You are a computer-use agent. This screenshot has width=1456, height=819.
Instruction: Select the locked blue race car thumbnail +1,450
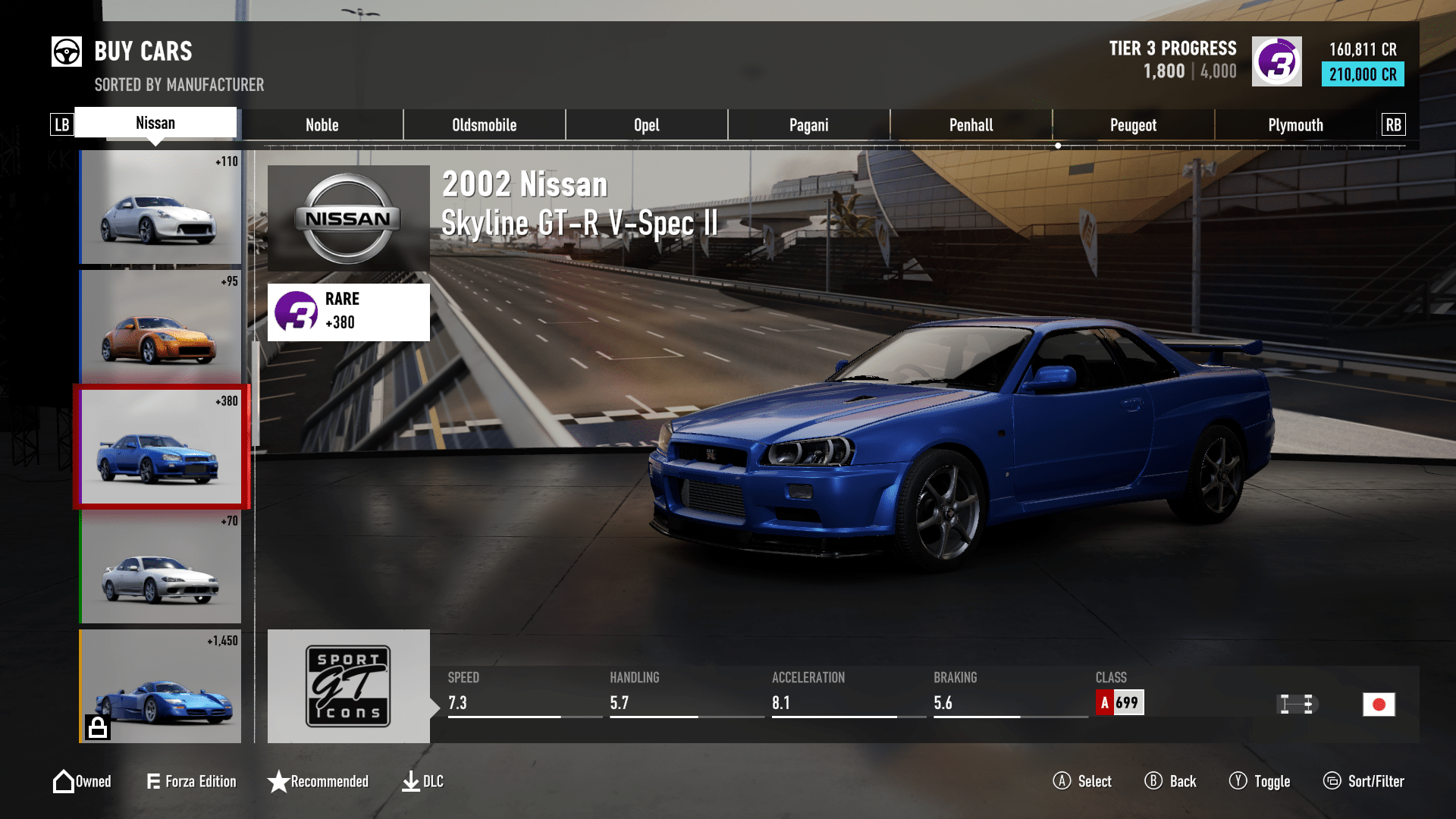coord(160,686)
